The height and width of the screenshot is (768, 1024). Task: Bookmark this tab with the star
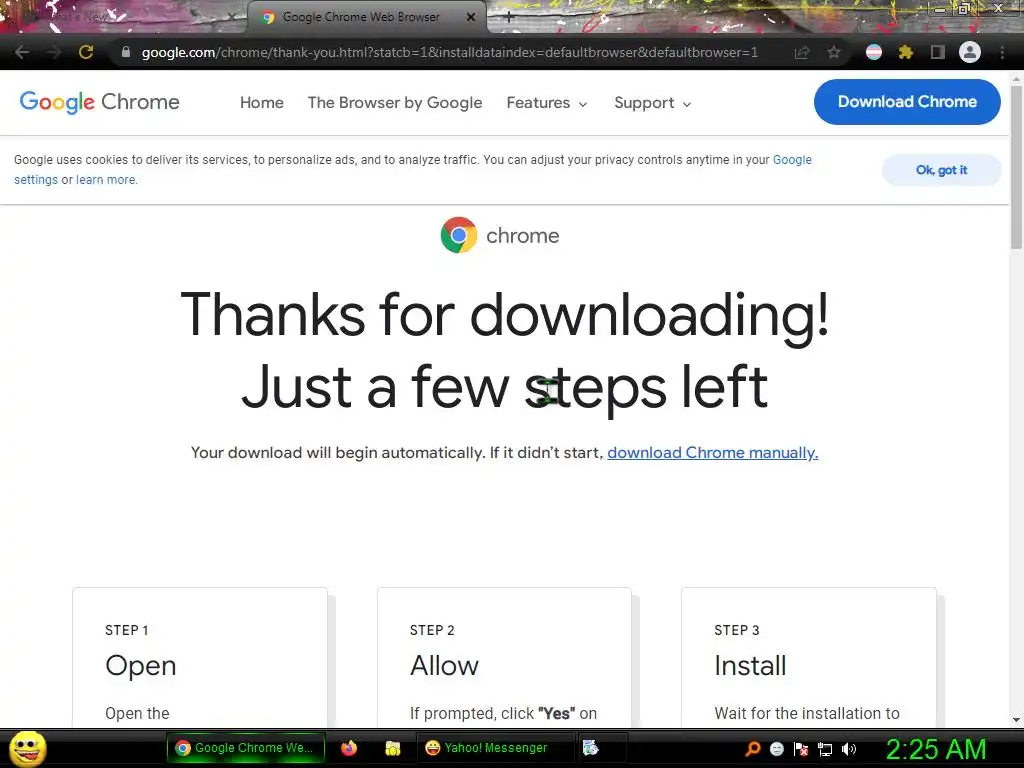(833, 52)
